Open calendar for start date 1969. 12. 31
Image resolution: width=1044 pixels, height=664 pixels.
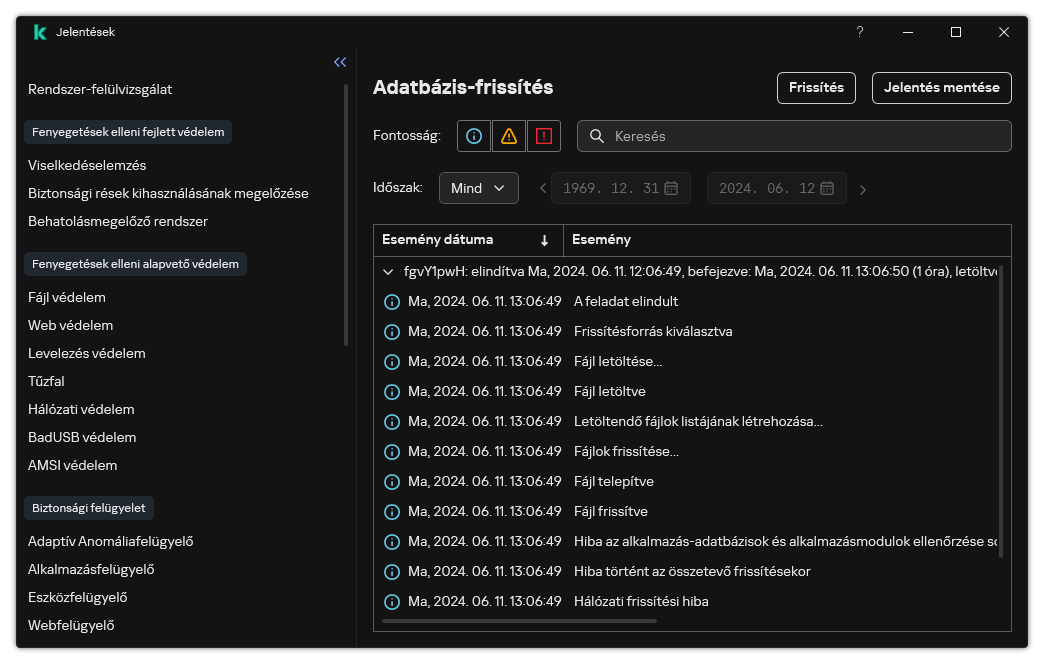[x=671, y=188]
